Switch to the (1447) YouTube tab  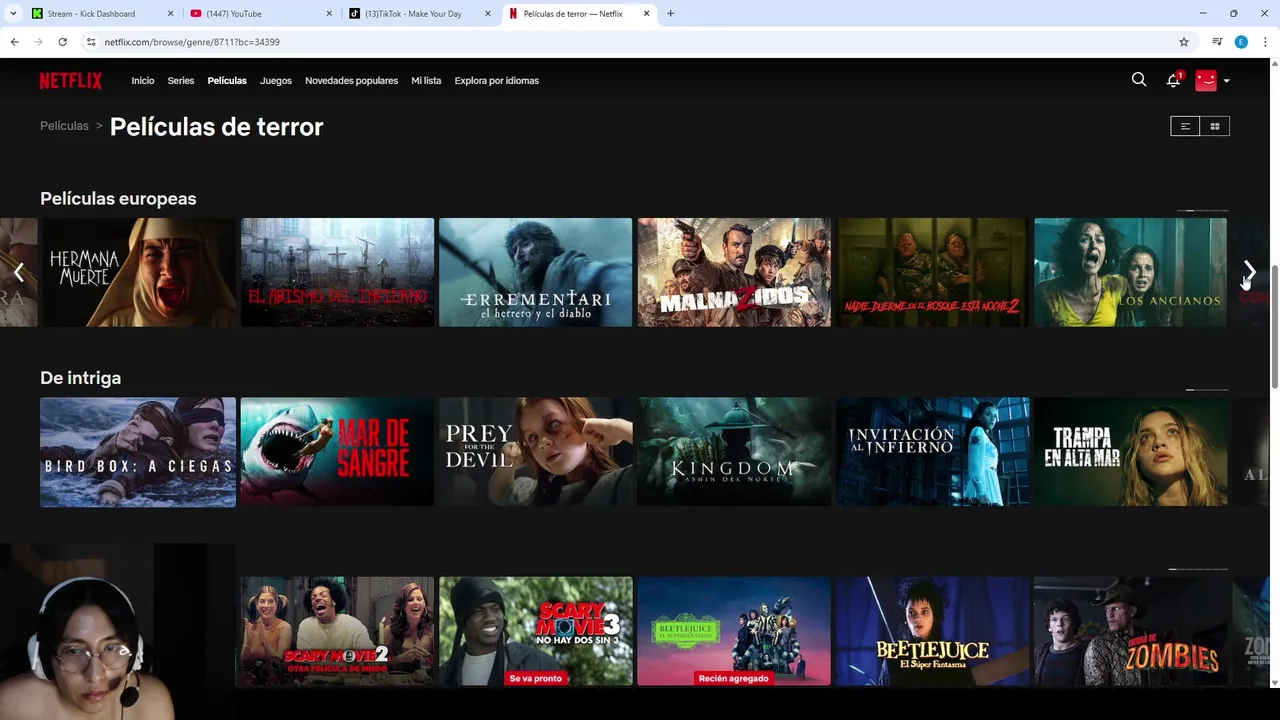pyautogui.click(x=260, y=14)
